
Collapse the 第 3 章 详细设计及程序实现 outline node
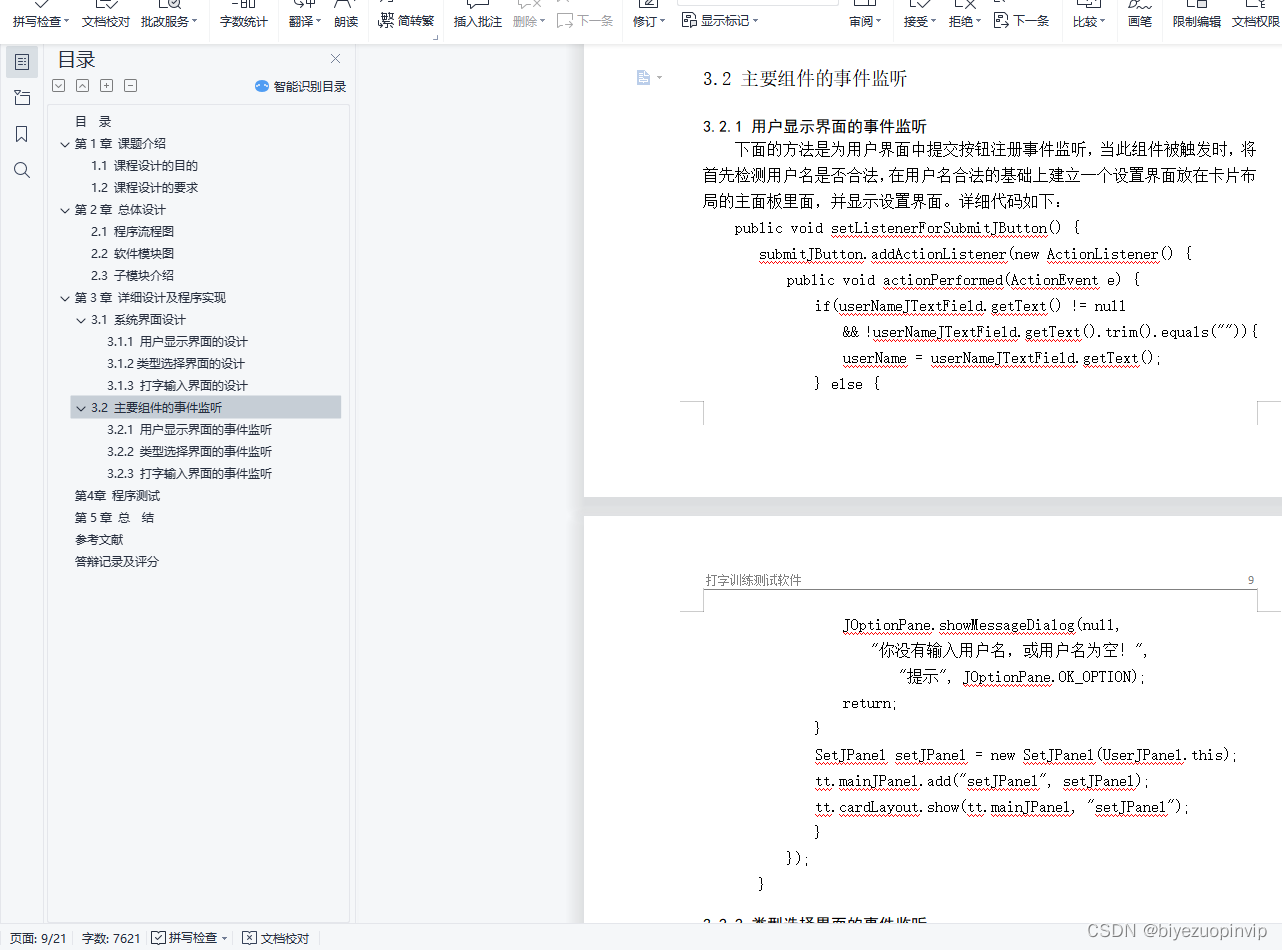click(65, 298)
